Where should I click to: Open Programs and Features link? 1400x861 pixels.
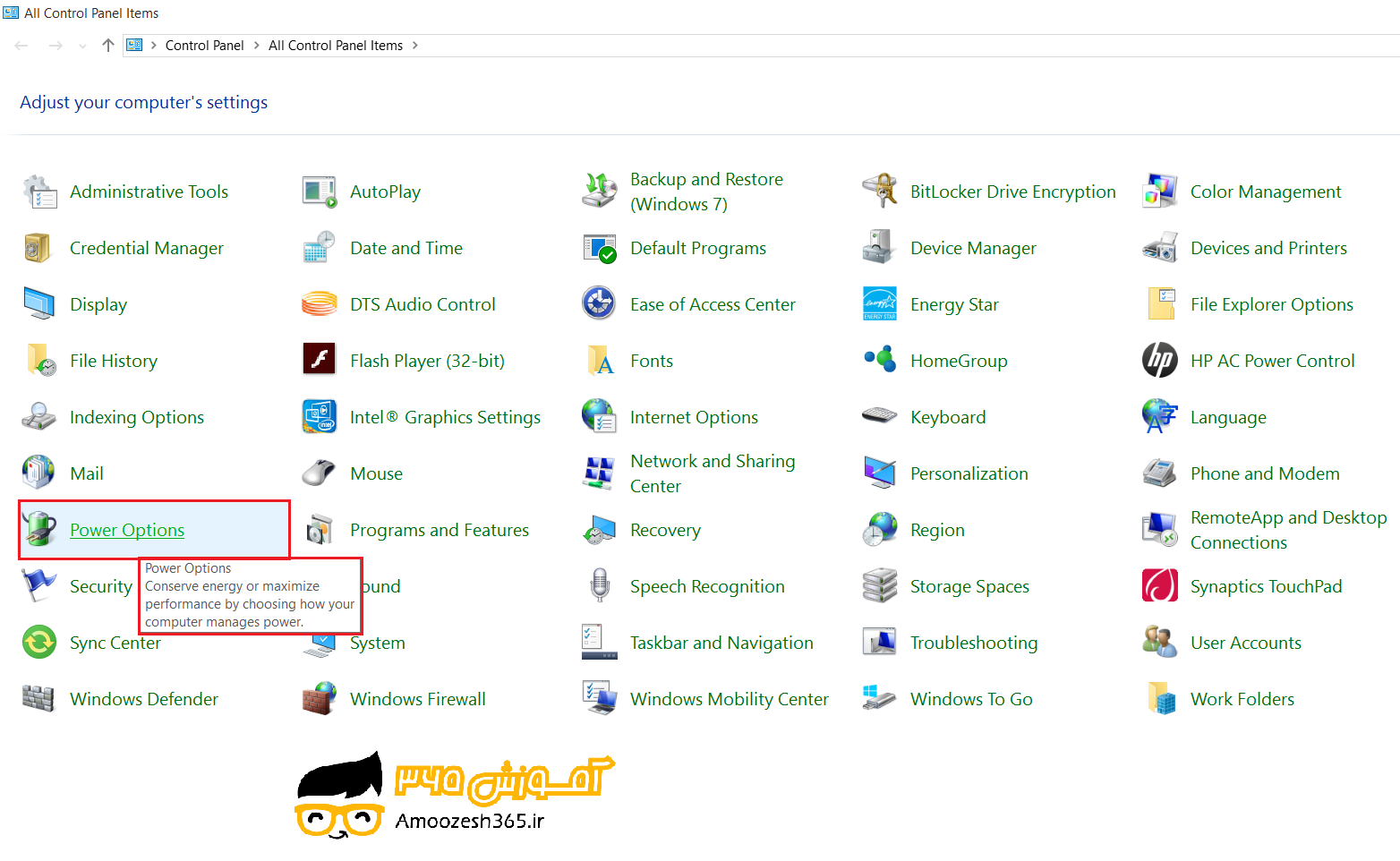440,530
